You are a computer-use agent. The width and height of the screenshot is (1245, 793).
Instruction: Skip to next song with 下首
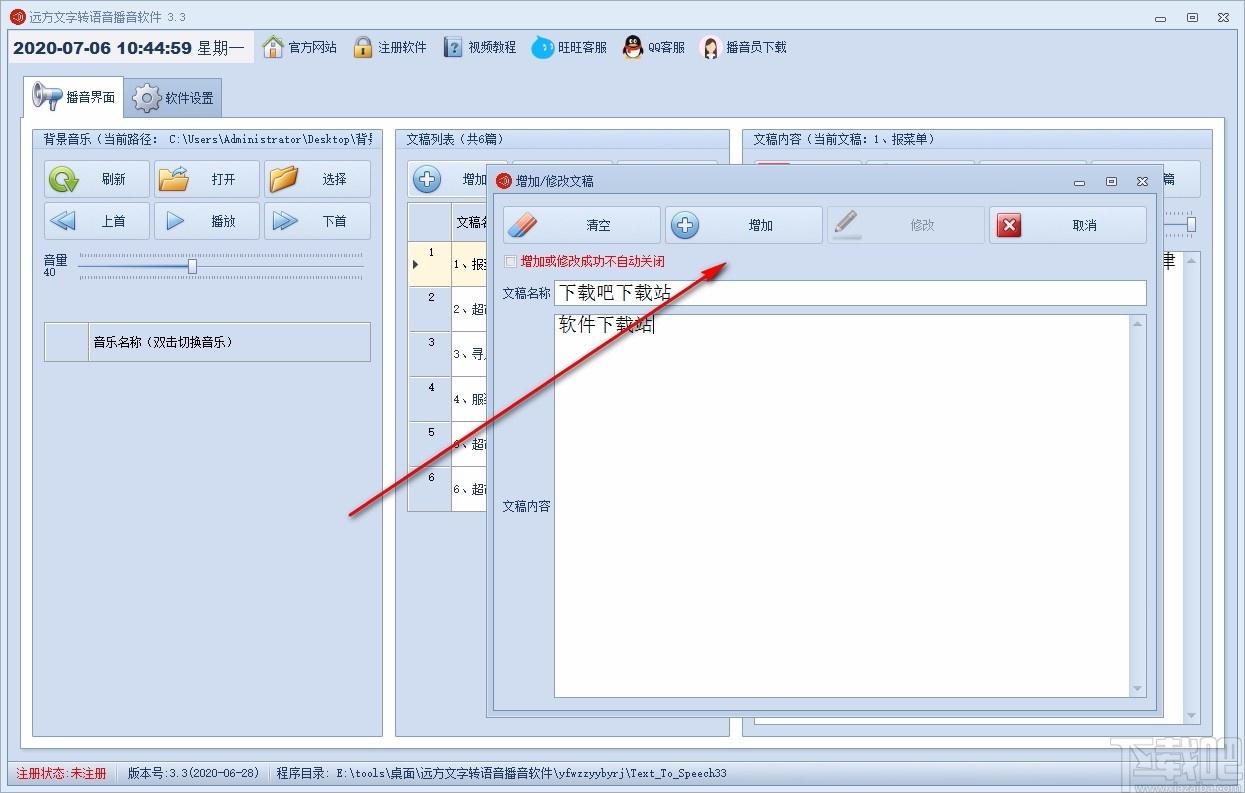tap(317, 221)
